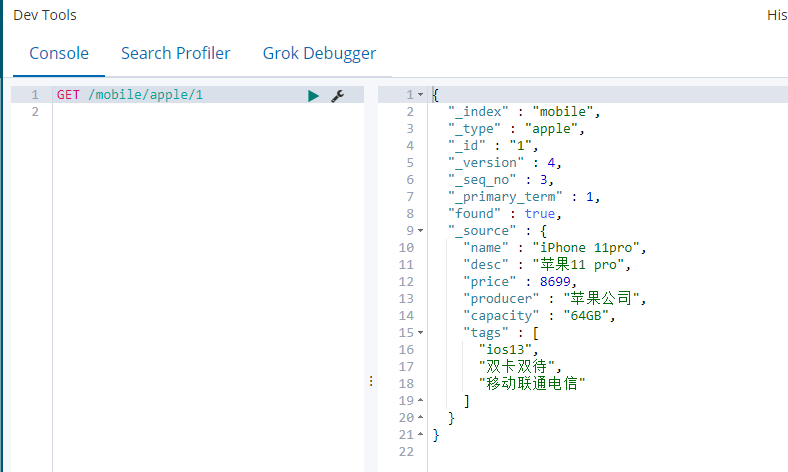The image size is (788, 472).
Task: Open the History link in the top-right corner
Action: 777,15
